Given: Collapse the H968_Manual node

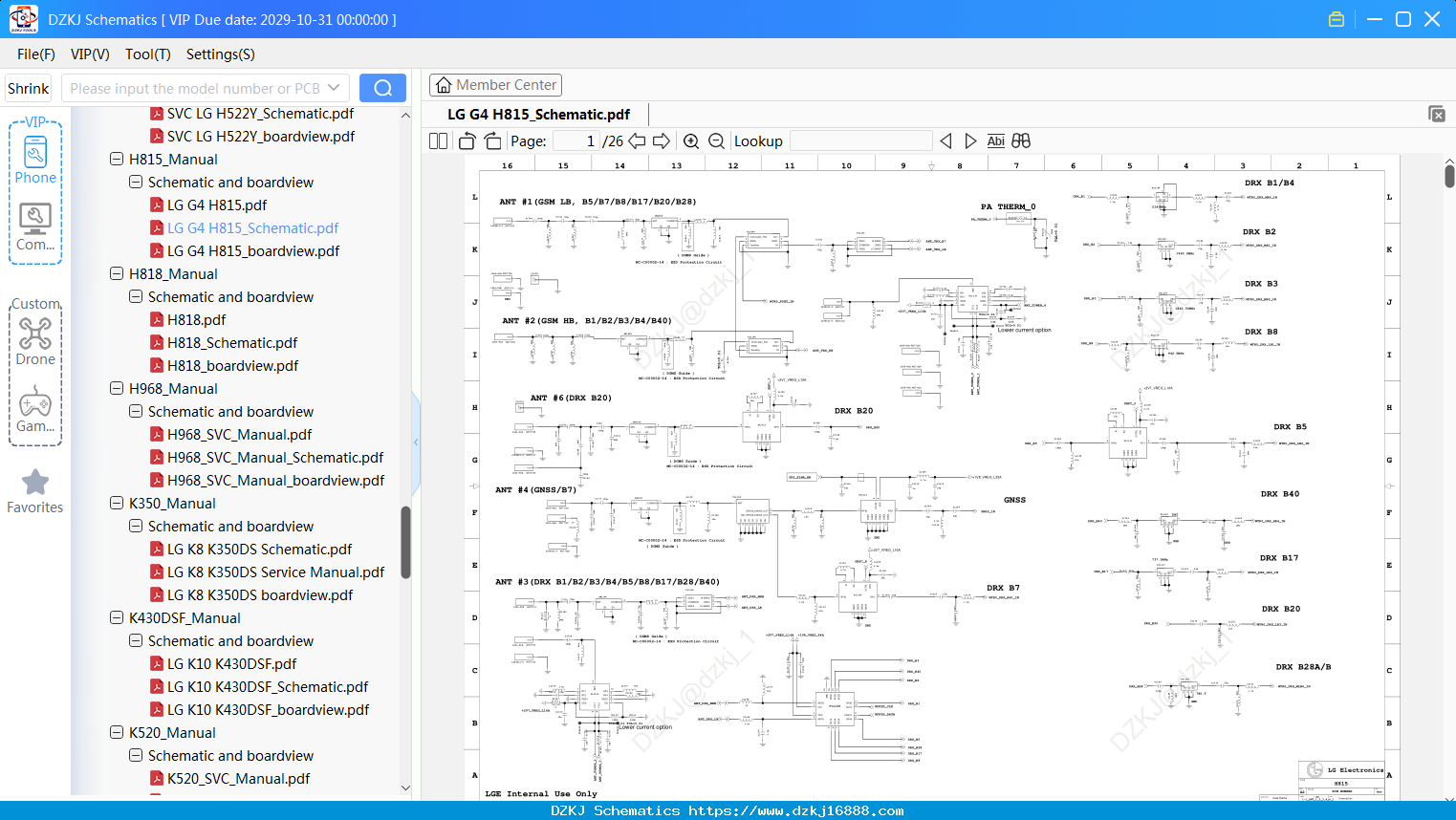Looking at the screenshot, I should click(x=117, y=388).
